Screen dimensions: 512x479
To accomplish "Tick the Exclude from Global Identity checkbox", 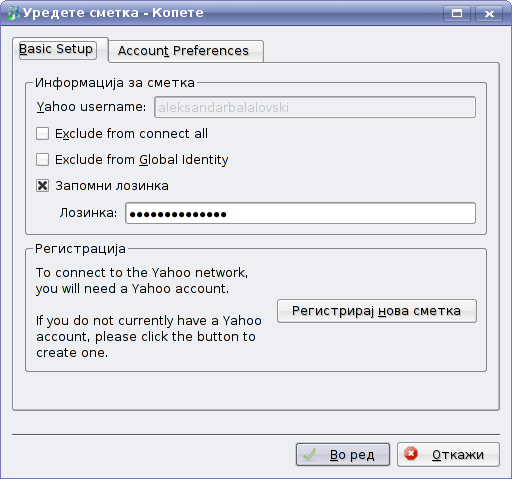I will click(42, 160).
